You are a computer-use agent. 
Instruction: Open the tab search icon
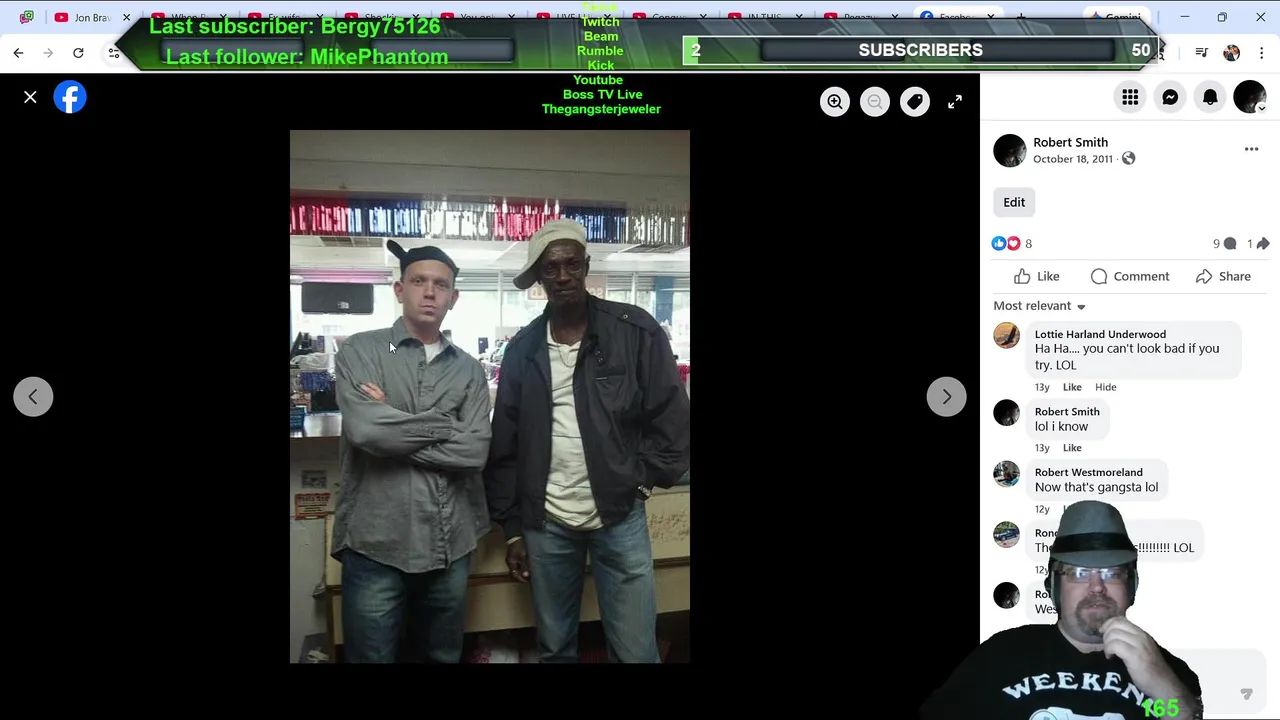[26, 17]
